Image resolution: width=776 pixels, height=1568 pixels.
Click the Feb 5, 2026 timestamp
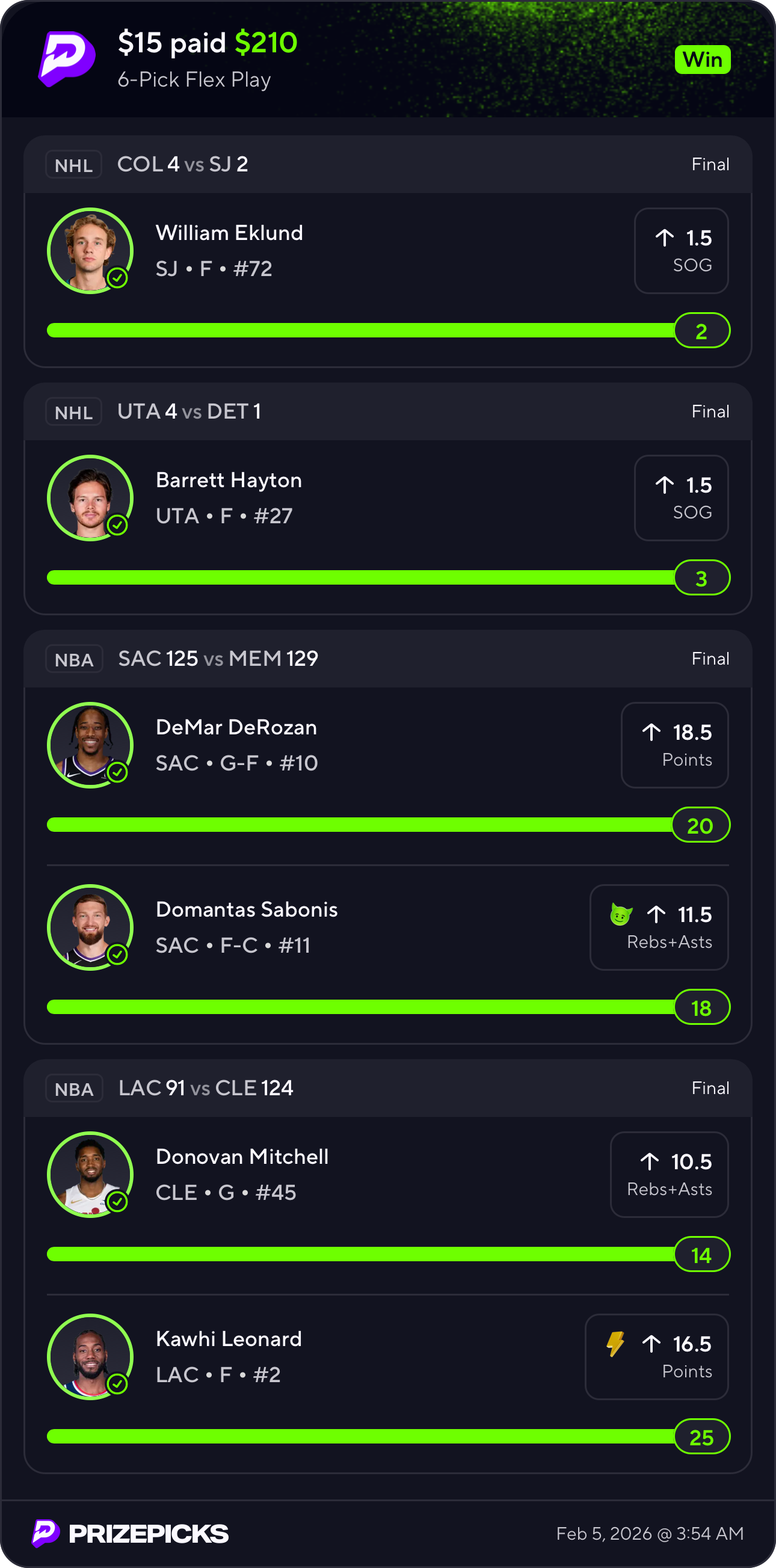tap(650, 1533)
